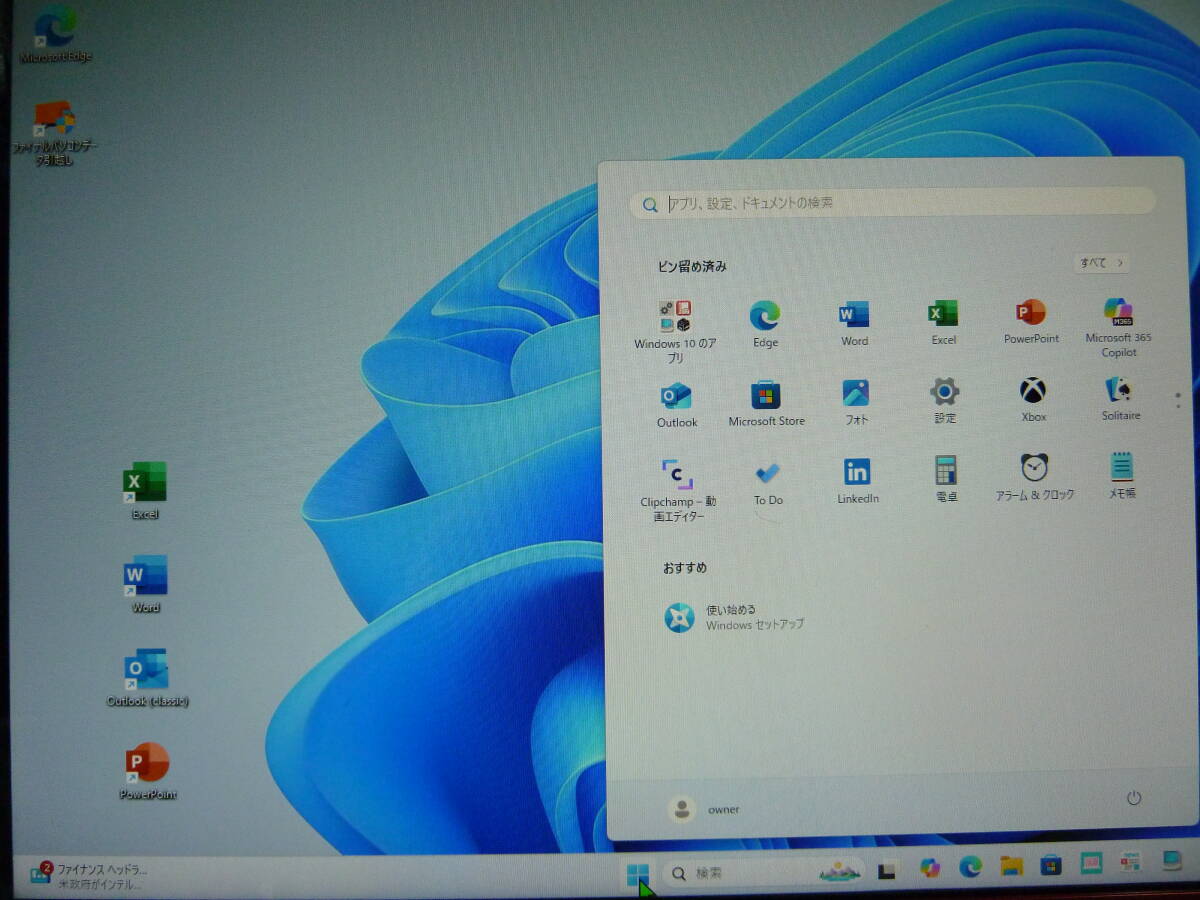Click the power button in Start menu
Screen dimensions: 1200x900
tap(1133, 798)
